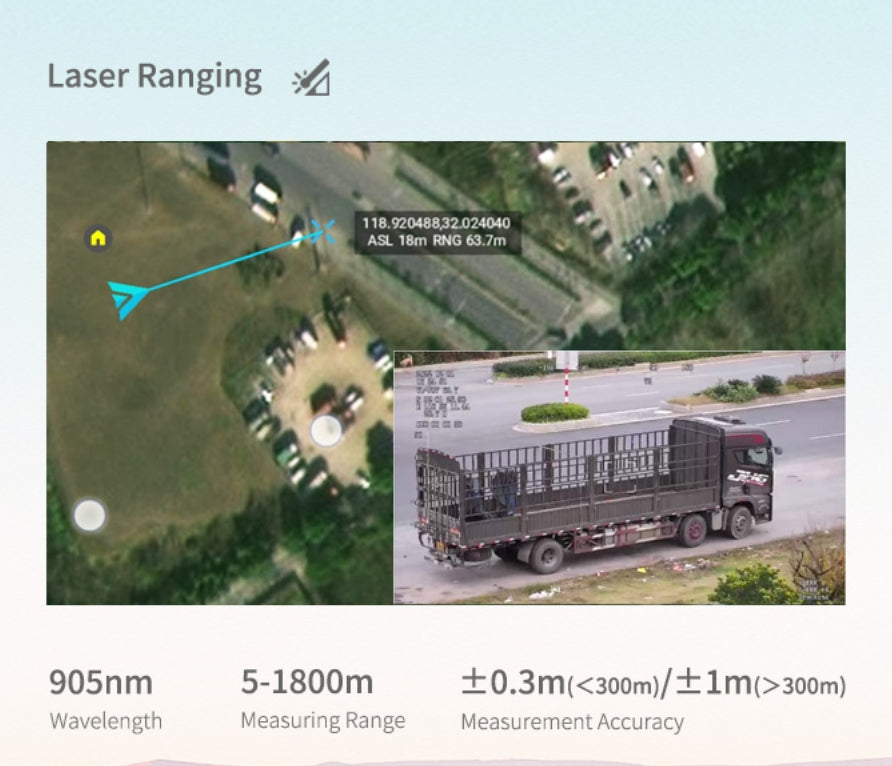Screen dimensions: 892x766
Task: Click the Measurement Accuracy label
Action: (x=572, y=722)
